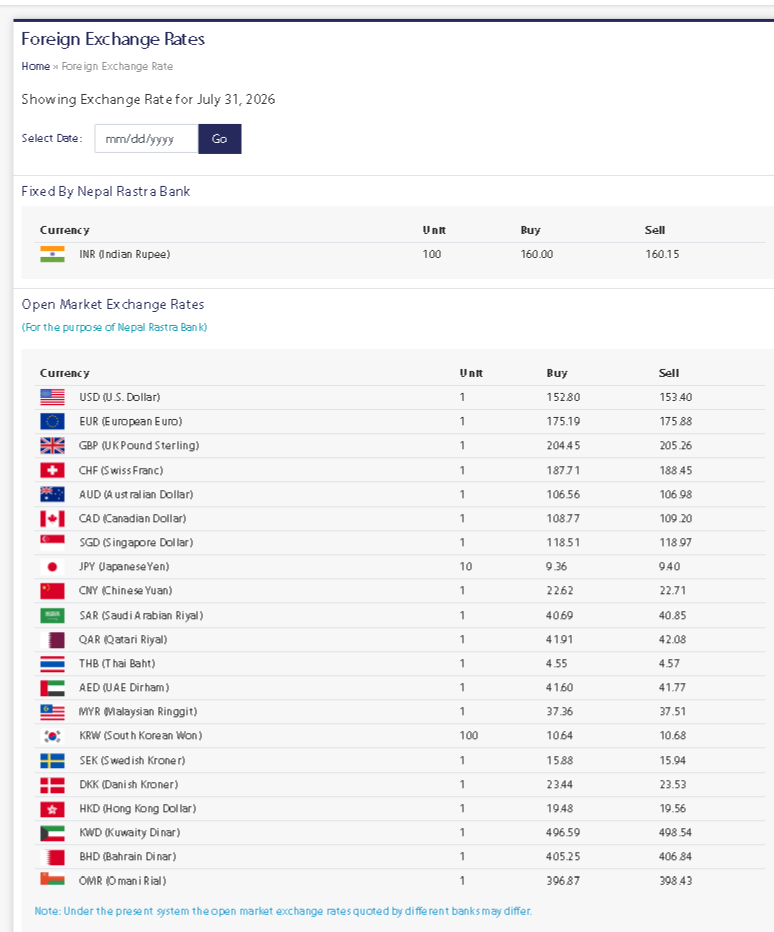This screenshot has height=932, width=774.
Task: Select the European Union flag icon
Action: [x=52, y=421]
